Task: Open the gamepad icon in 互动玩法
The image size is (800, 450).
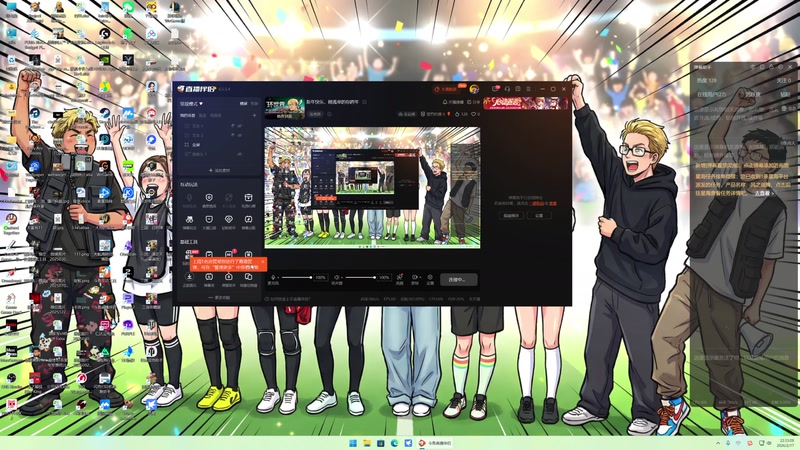Action: [189, 221]
